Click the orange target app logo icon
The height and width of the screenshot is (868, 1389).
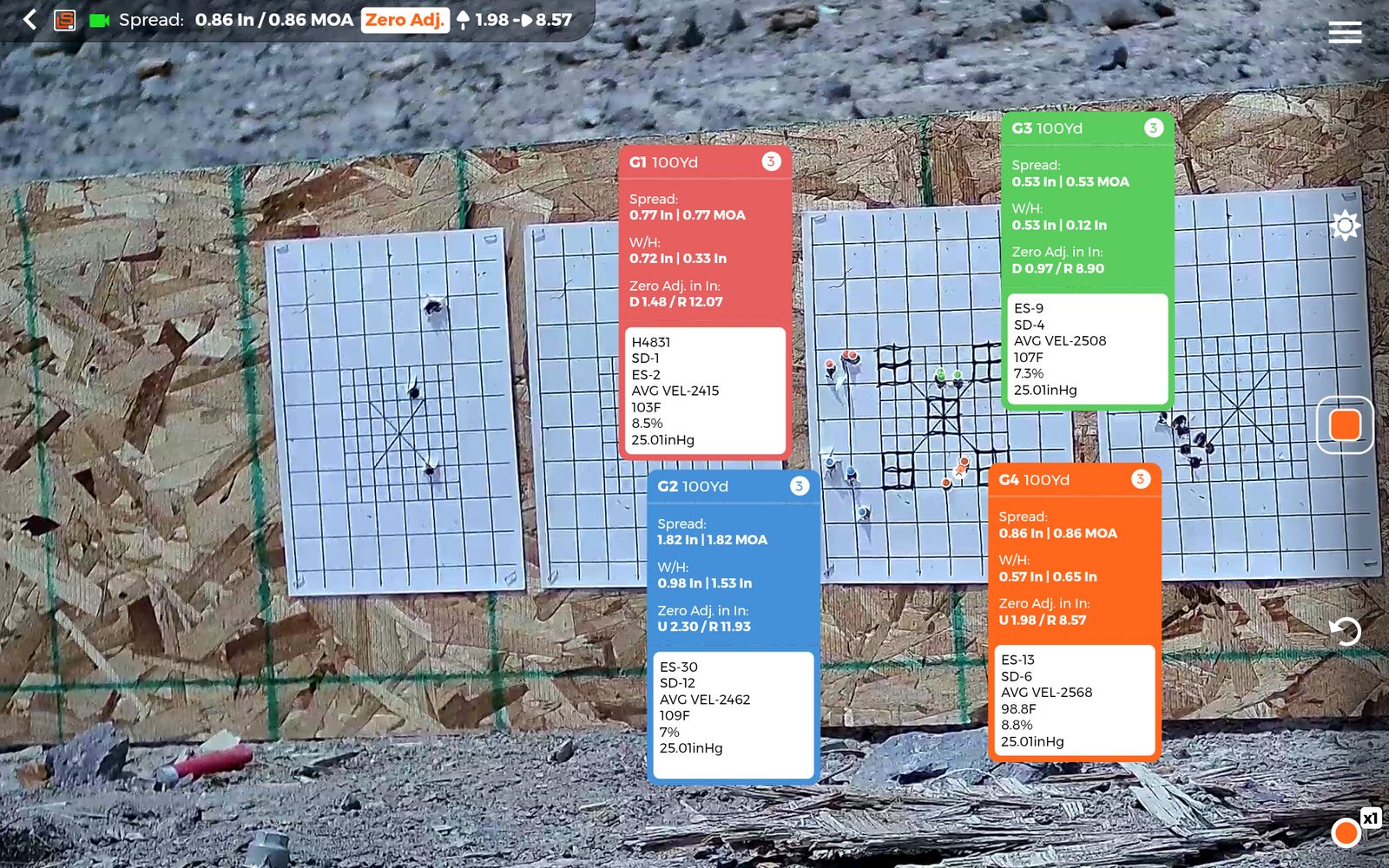pyautogui.click(x=65, y=20)
